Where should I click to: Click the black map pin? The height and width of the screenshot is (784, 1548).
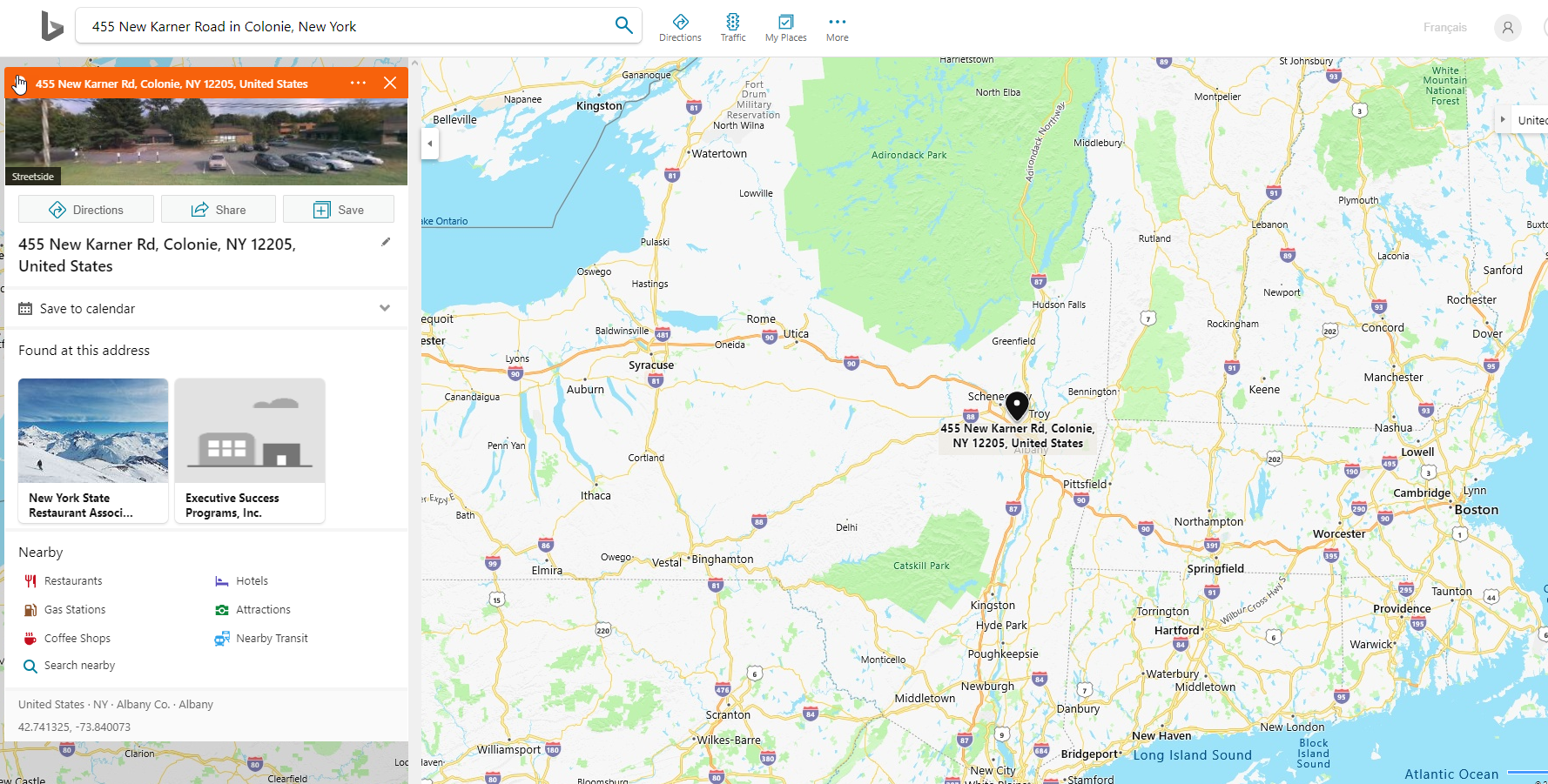point(1017,405)
